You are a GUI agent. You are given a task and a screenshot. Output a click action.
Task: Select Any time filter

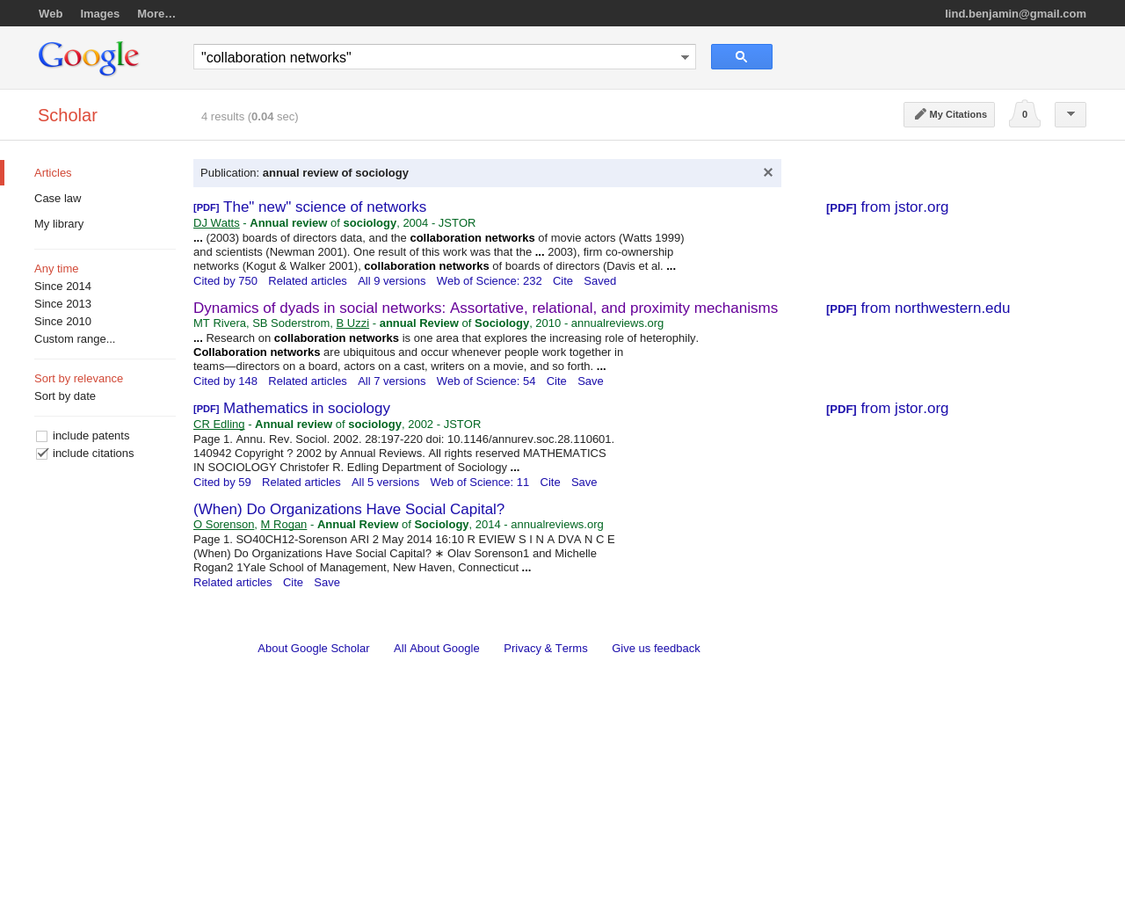(56, 268)
